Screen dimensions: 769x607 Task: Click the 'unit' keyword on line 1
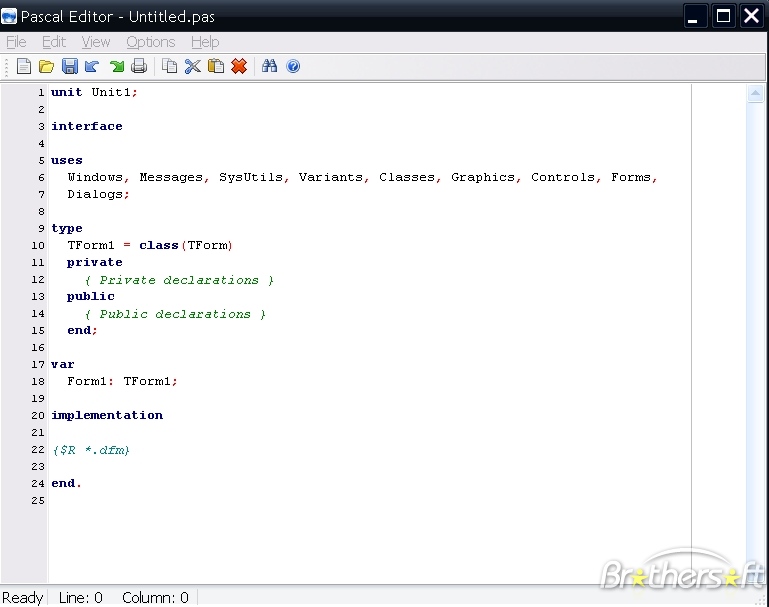67,92
